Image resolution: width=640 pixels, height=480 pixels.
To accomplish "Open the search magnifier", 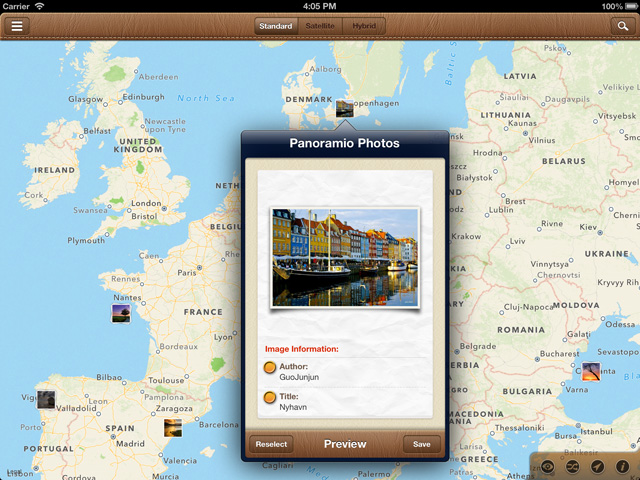I will point(622,26).
